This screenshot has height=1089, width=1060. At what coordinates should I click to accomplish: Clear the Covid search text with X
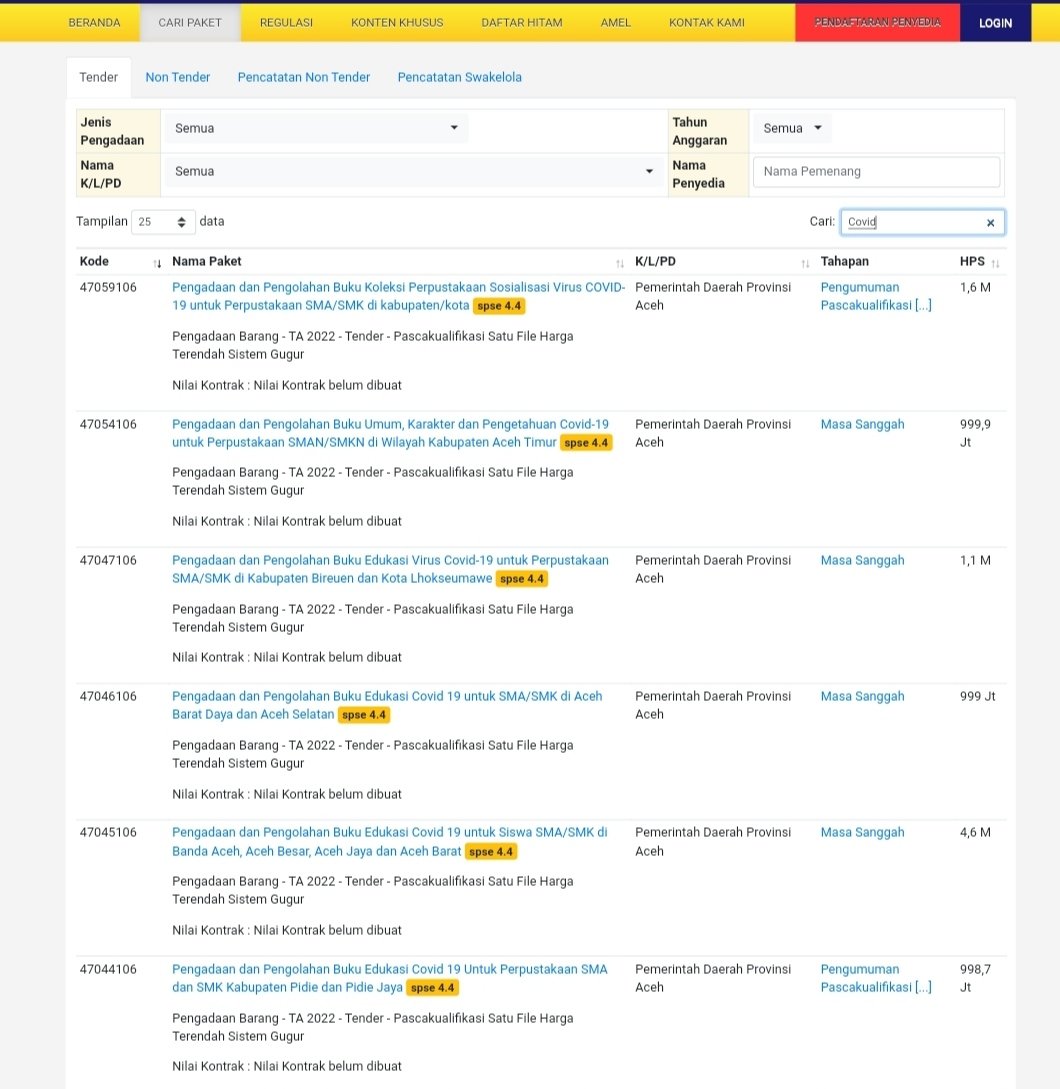(990, 223)
